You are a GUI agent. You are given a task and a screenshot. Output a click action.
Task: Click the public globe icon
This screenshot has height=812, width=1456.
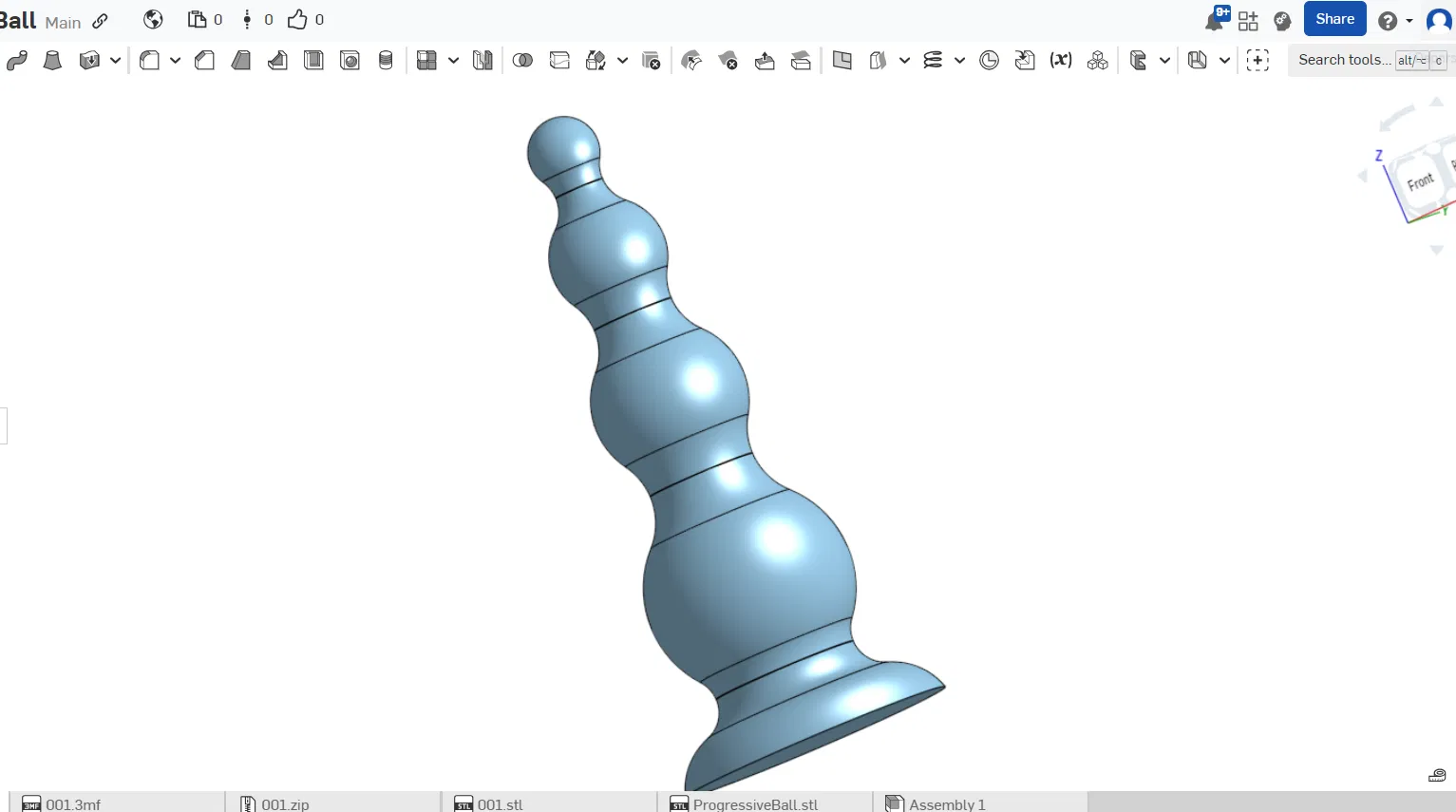[153, 20]
